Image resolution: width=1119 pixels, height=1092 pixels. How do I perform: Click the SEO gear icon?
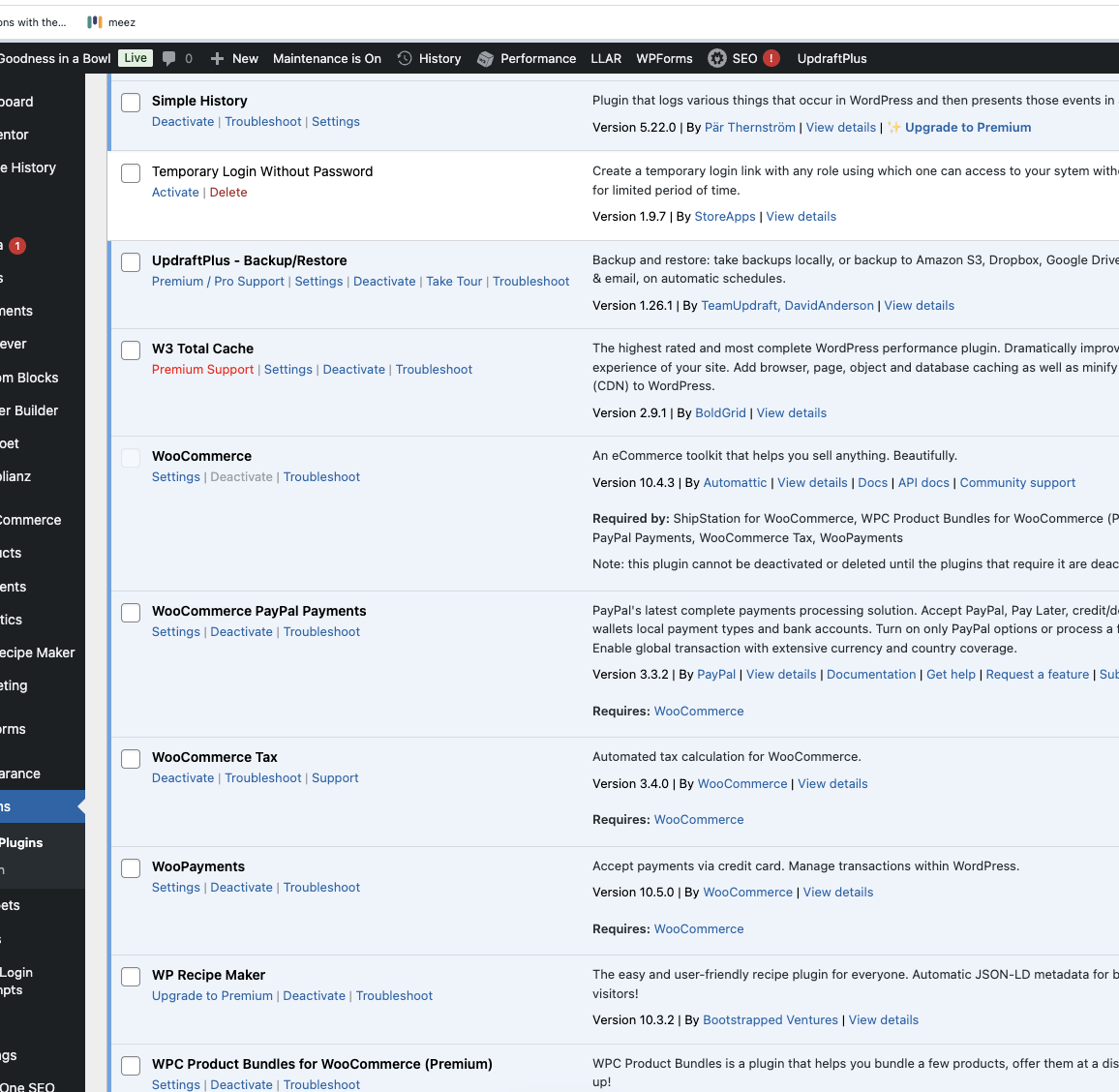pyautogui.click(x=717, y=58)
